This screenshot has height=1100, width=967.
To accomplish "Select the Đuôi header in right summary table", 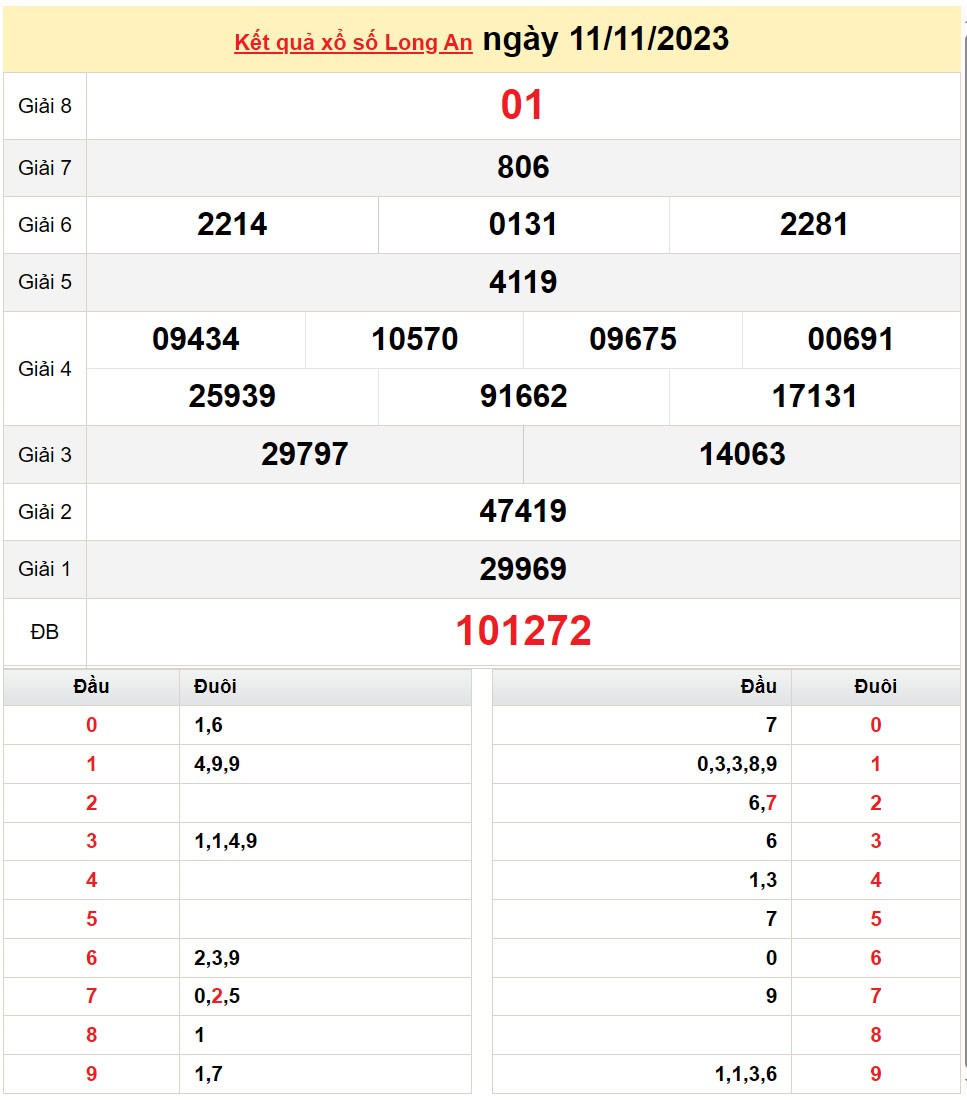I will click(x=874, y=686).
